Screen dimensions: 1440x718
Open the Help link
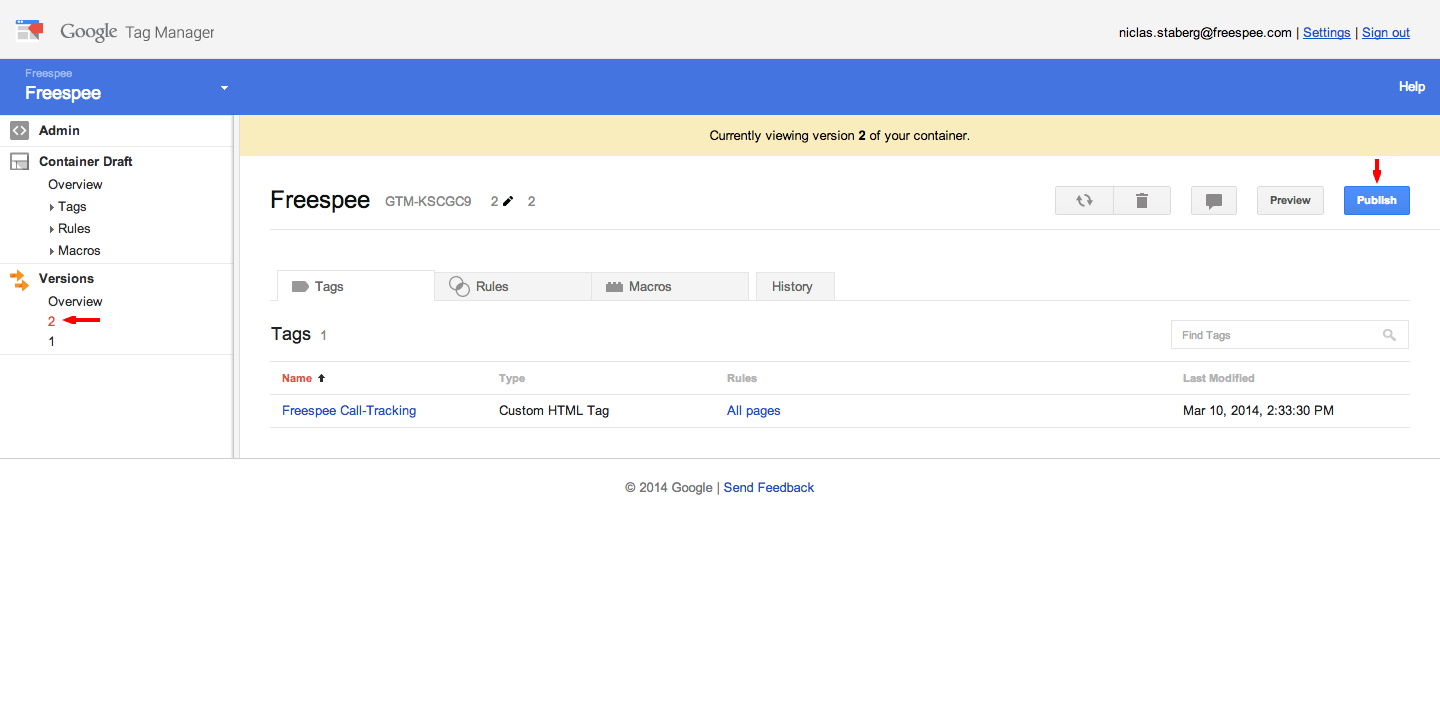point(1412,87)
